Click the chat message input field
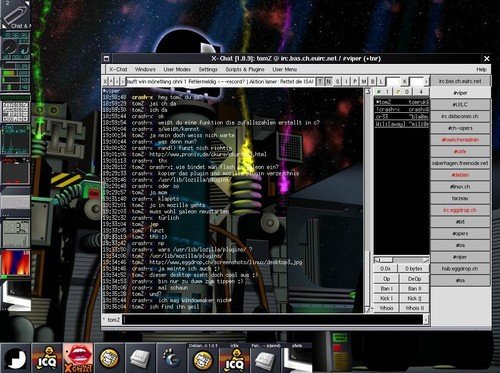The height and width of the screenshot is (373, 500). (273, 320)
